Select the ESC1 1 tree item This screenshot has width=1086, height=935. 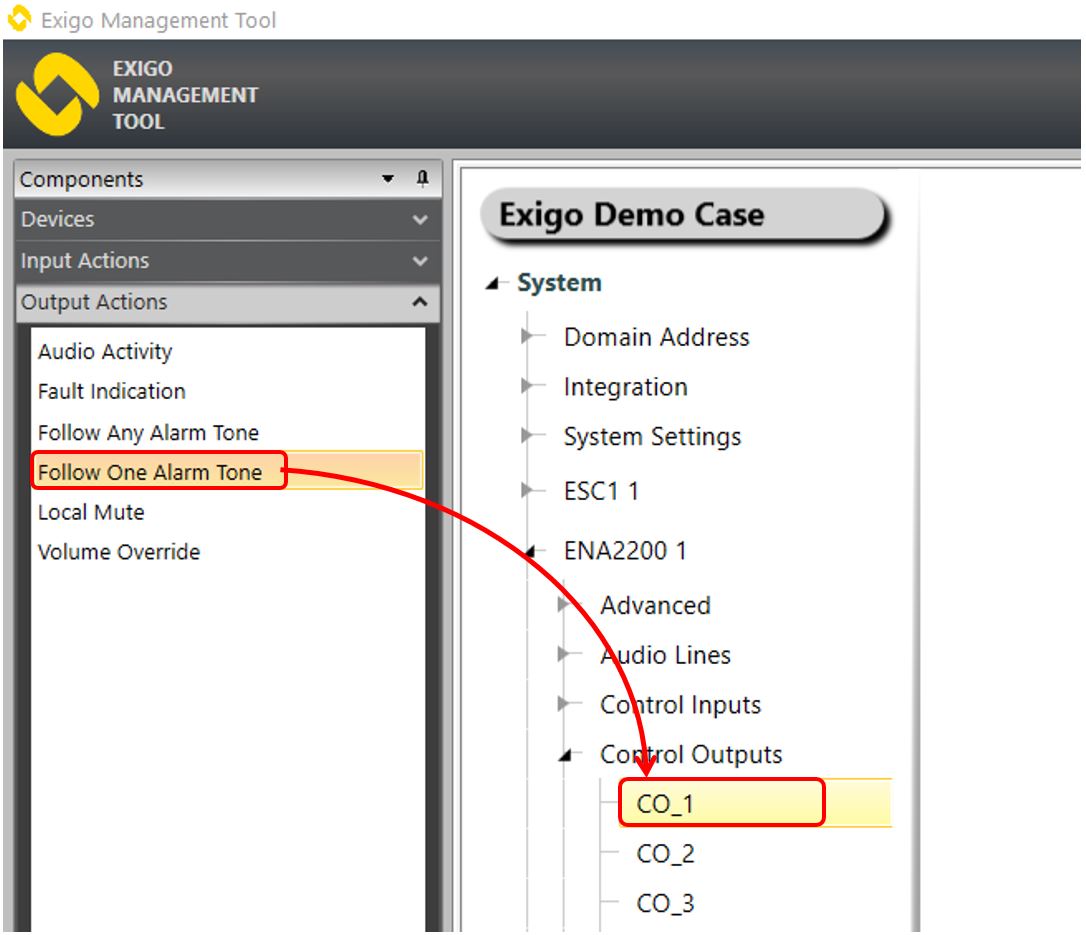click(601, 491)
